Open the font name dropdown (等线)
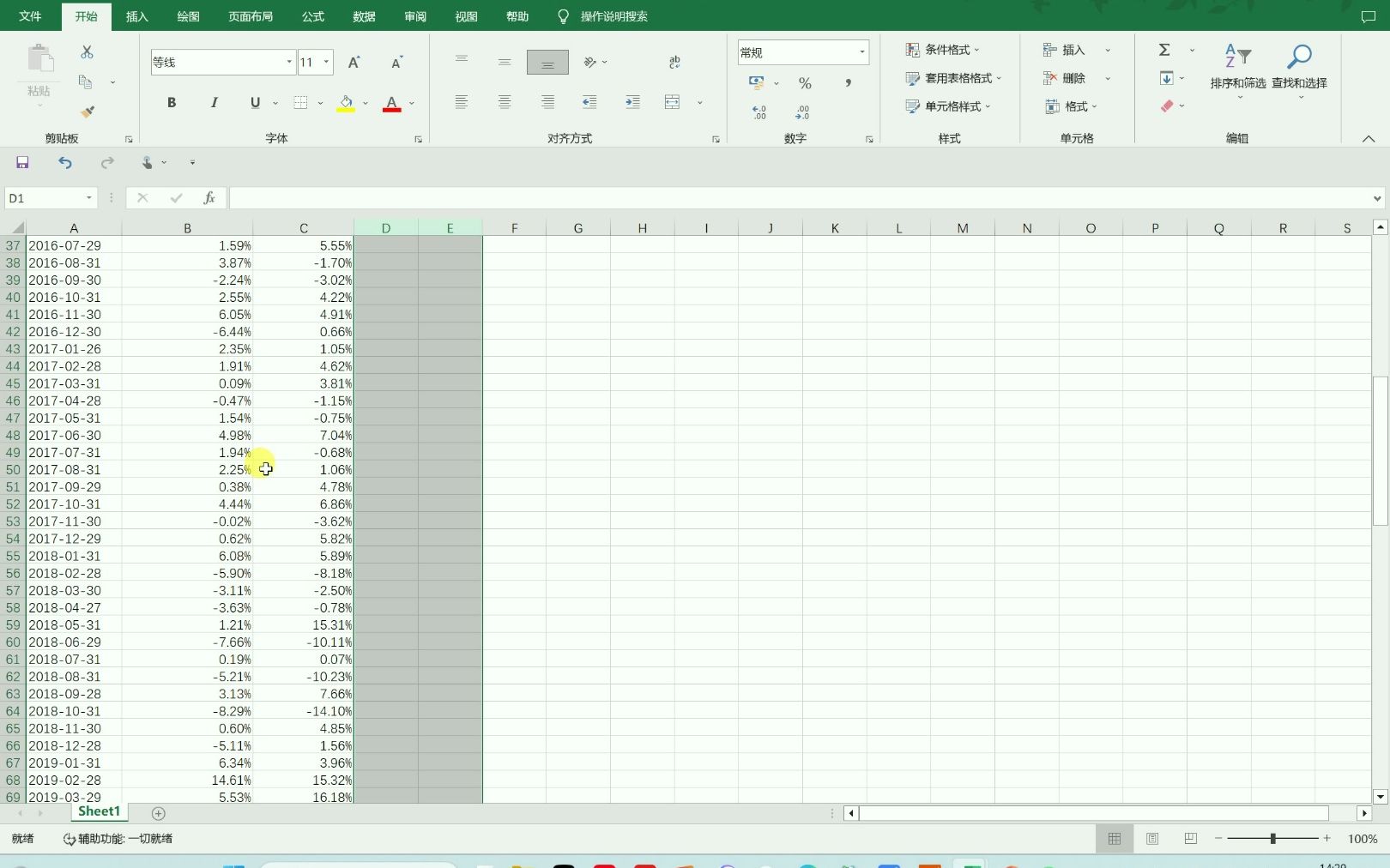The image size is (1390, 868). [x=289, y=62]
